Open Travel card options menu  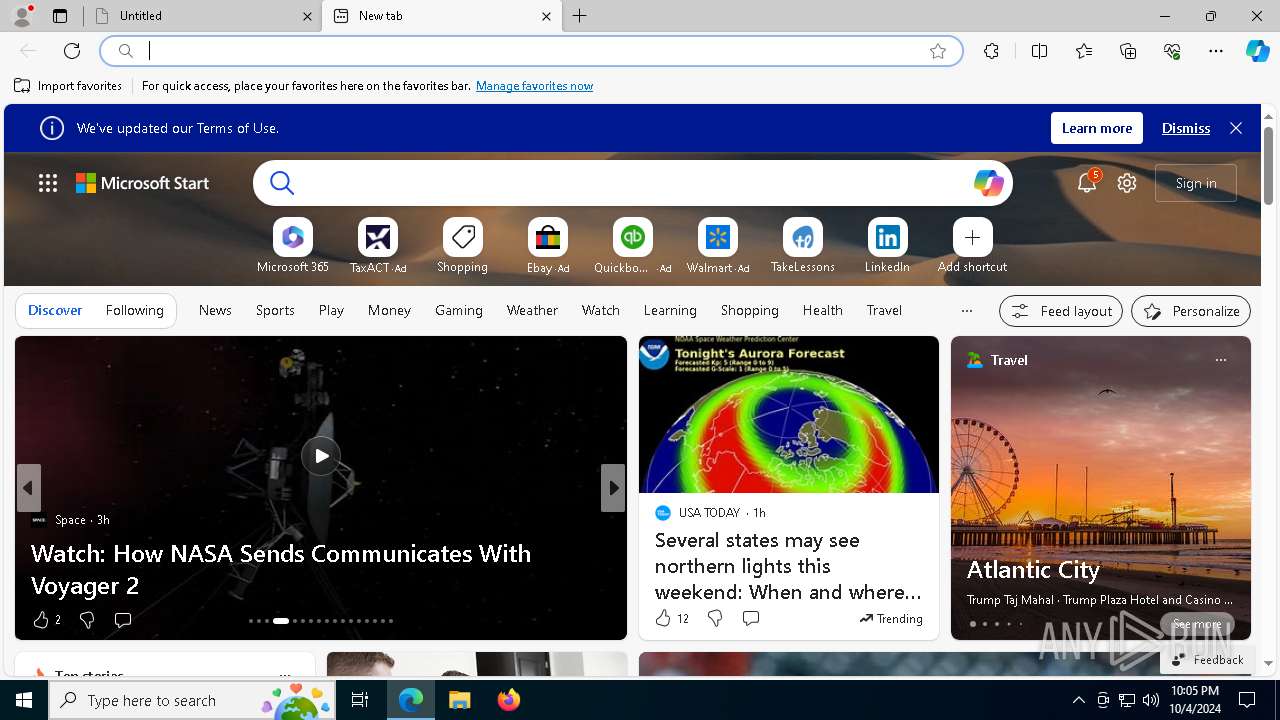click(x=1220, y=360)
